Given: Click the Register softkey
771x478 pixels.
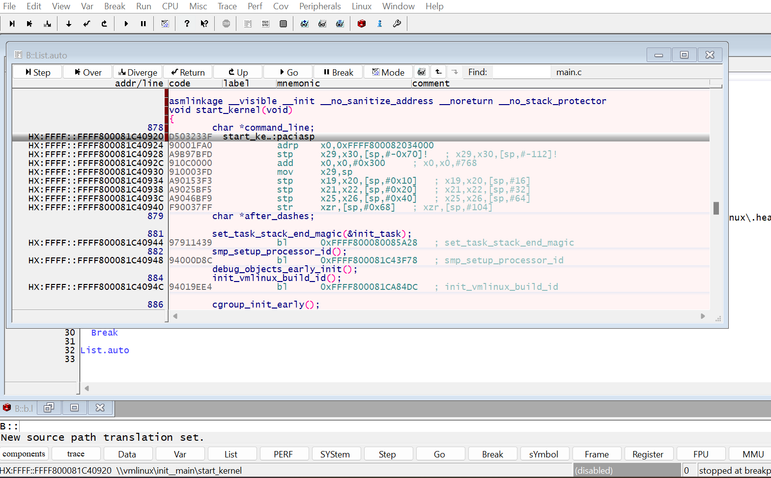Looking at the screenshot, I should (x=648, y=454).
